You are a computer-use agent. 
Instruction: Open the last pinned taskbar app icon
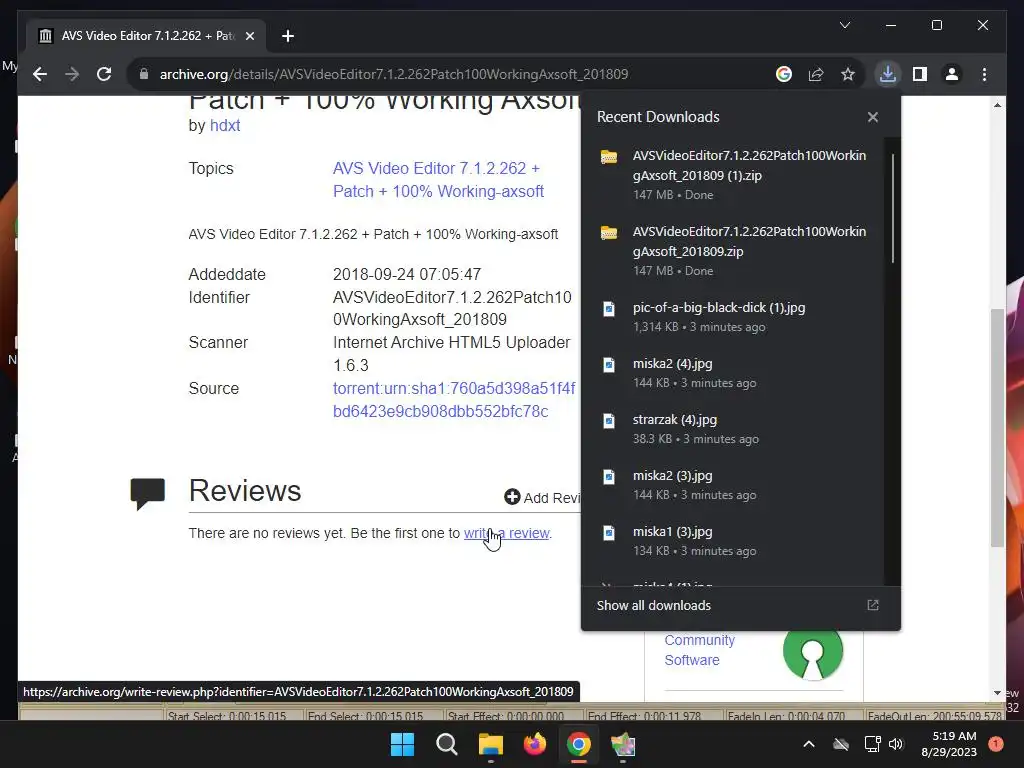click(x=623, y=744)
